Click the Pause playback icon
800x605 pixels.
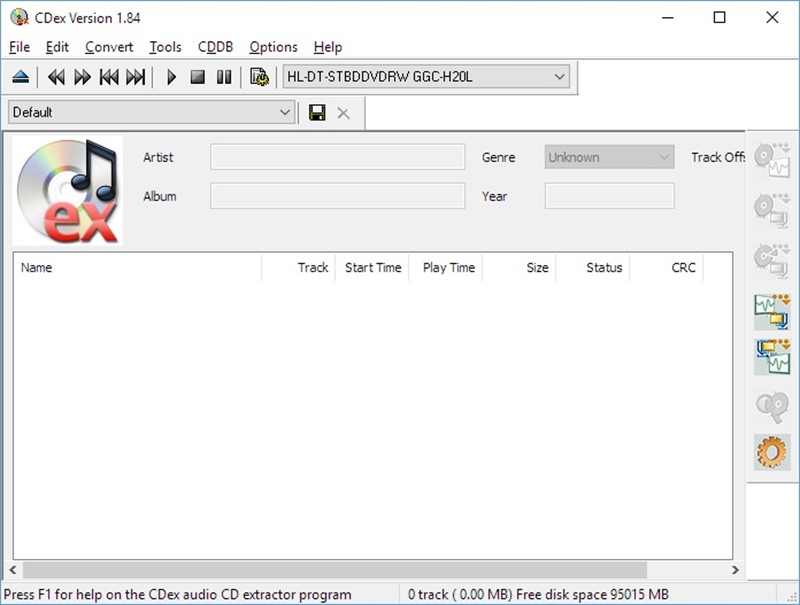coord(224,77)
